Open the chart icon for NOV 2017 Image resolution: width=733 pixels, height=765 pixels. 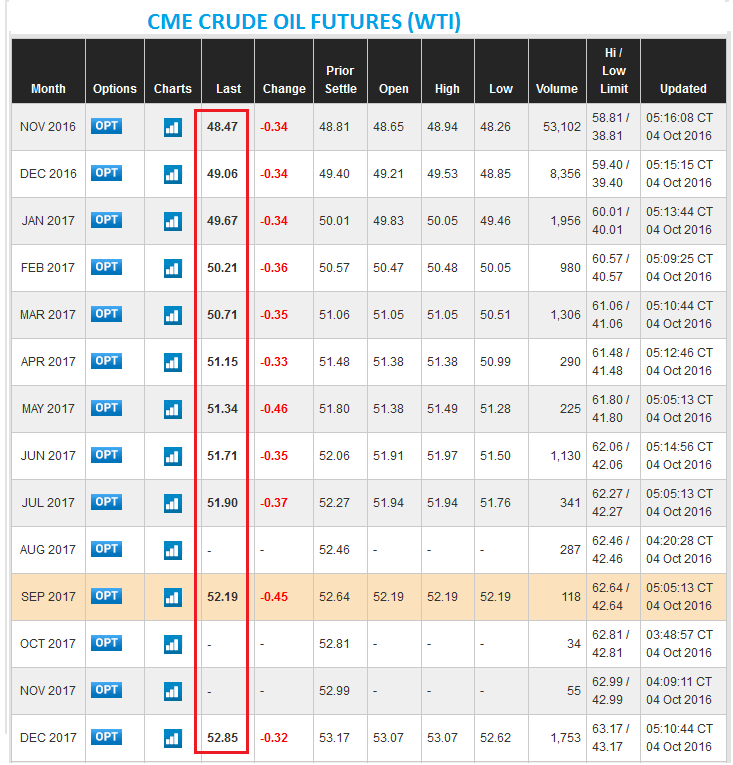(x=173, y=691)
